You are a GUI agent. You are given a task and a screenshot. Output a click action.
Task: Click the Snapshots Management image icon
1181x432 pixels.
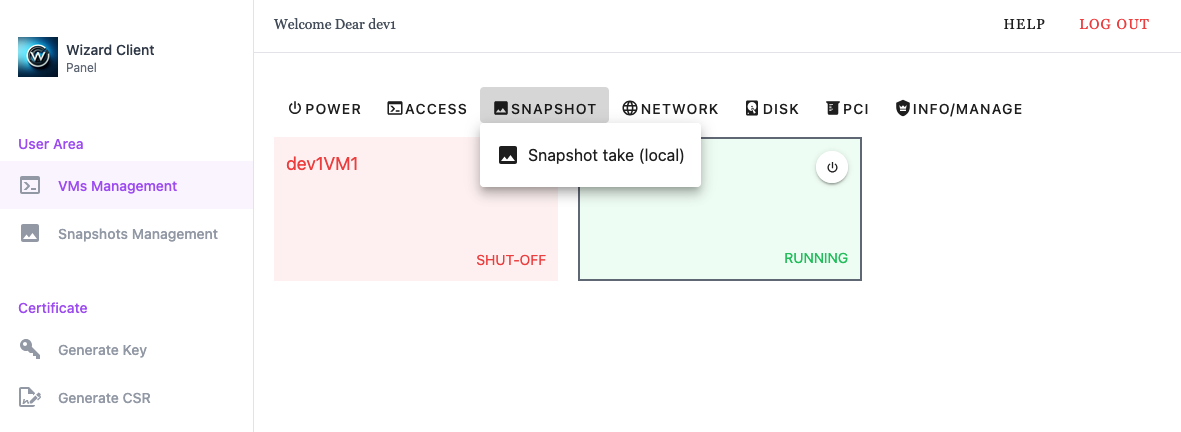tap(30, 234)
